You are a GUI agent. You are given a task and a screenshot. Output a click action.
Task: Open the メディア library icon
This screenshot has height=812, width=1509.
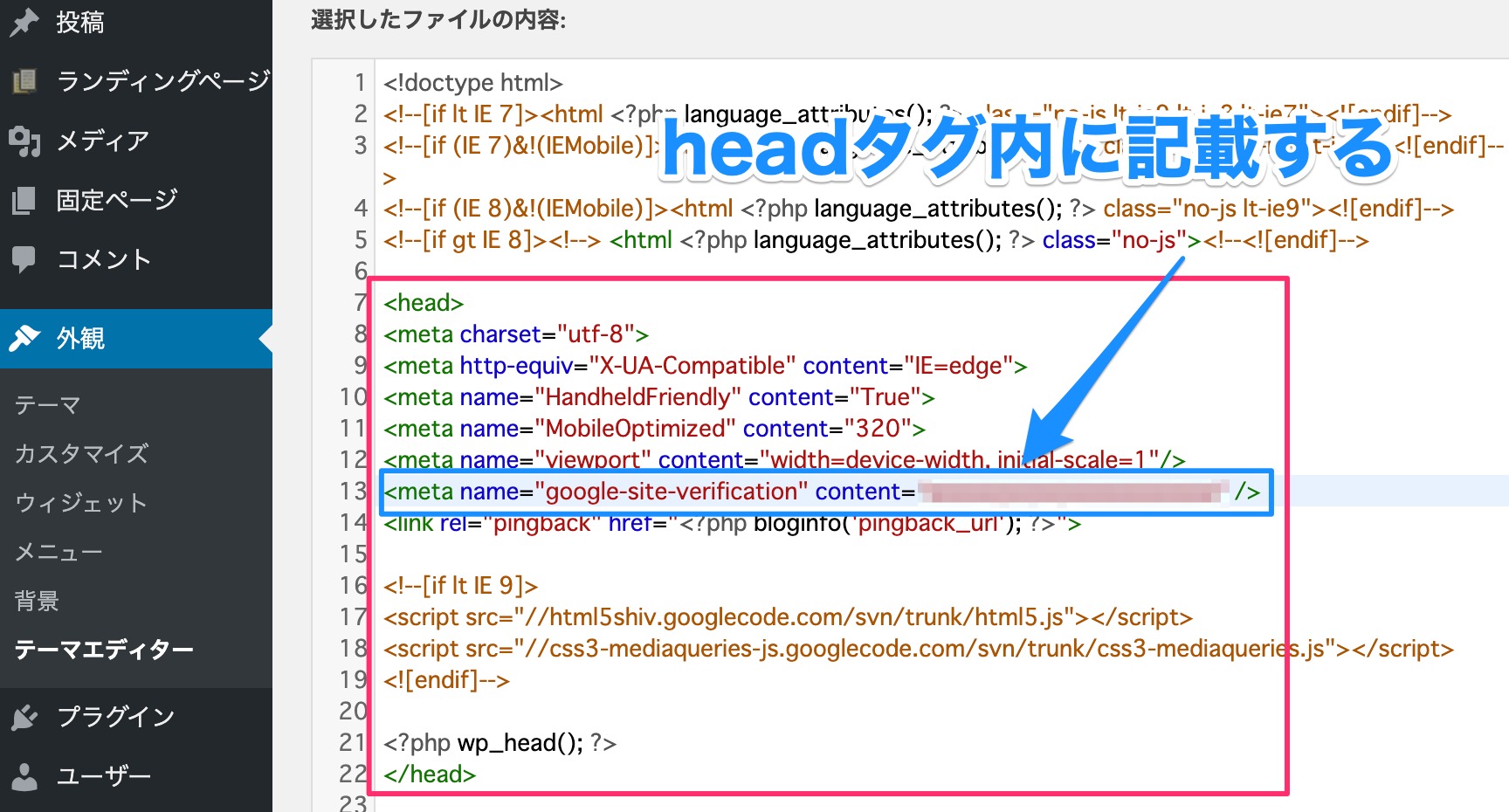click(x=26, y=141)
